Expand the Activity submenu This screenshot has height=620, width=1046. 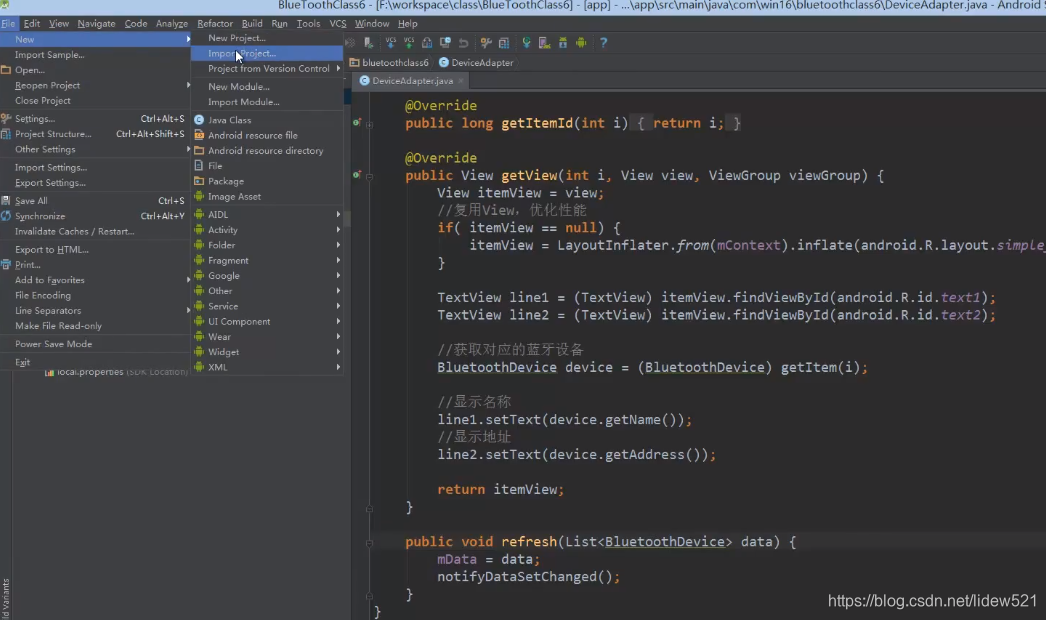[267, 230]
